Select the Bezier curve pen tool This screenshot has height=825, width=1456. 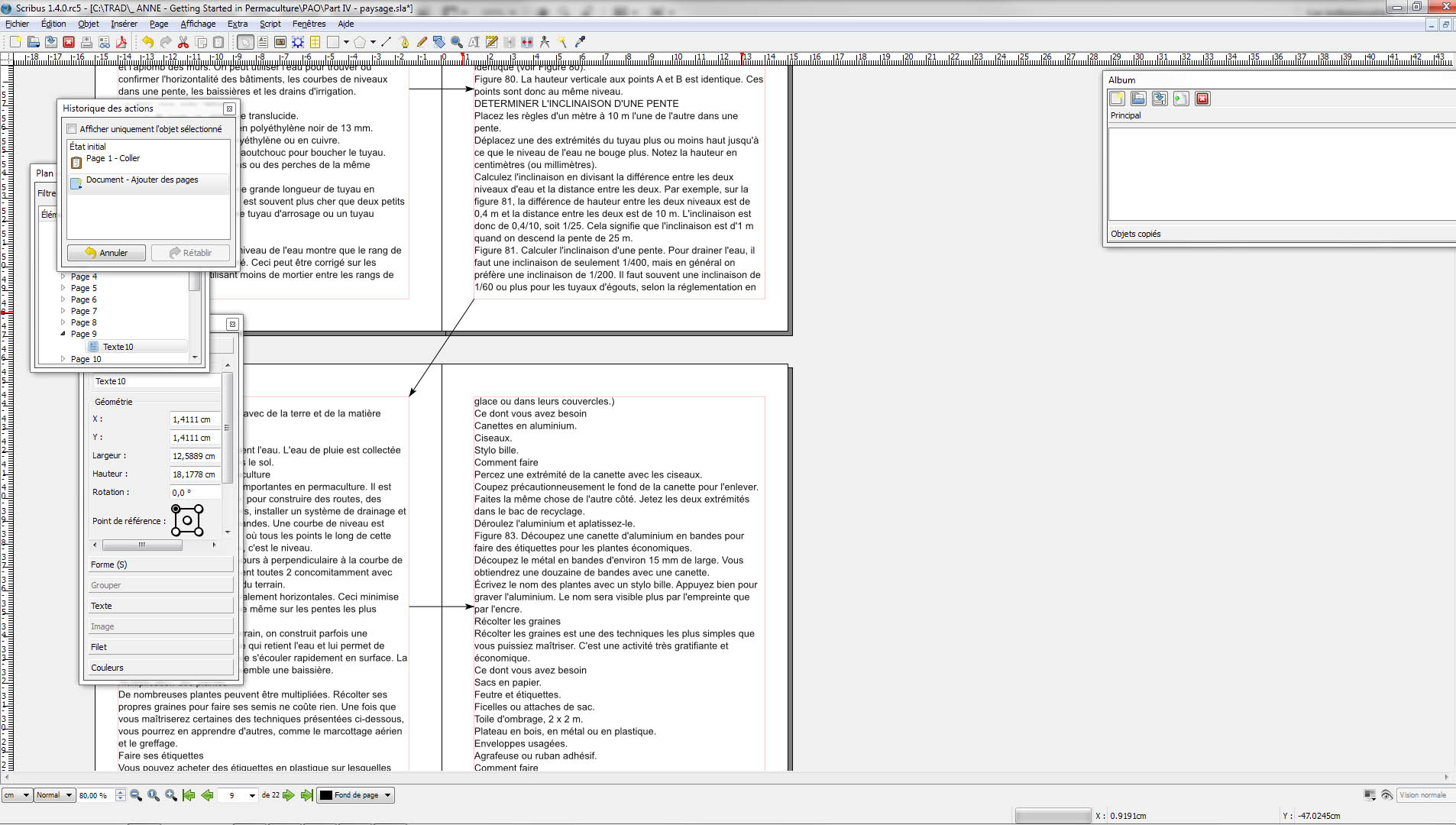click(x=404, y=42)
